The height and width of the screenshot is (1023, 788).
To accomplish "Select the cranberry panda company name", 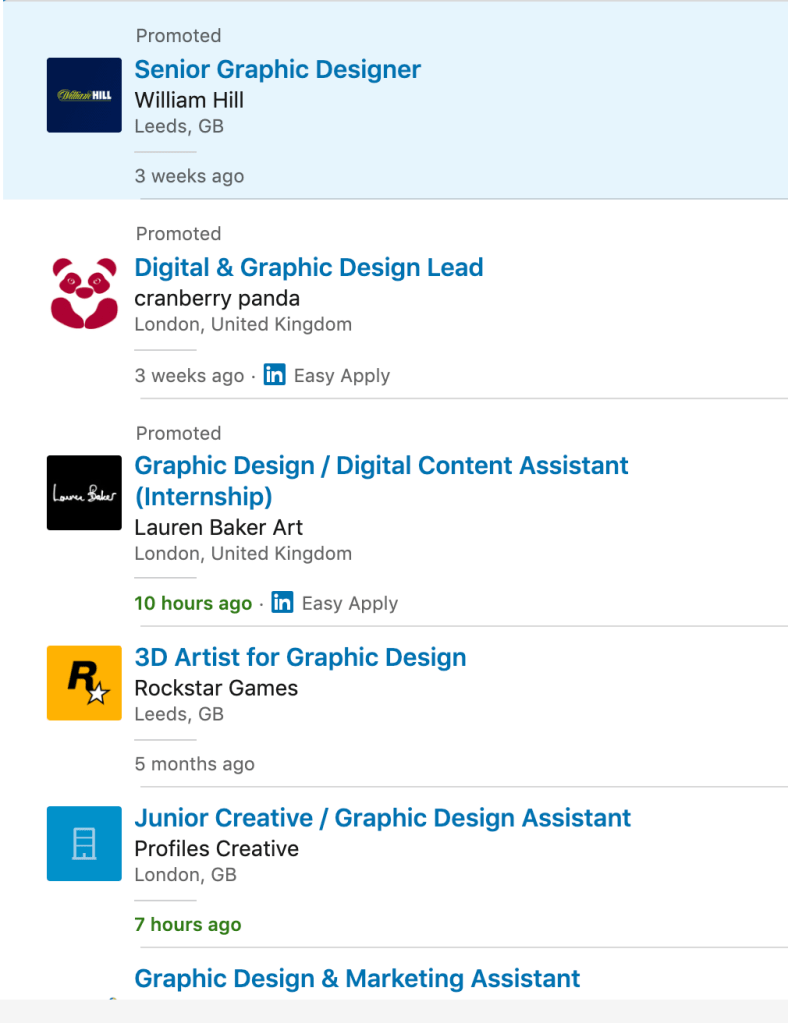I will [217, 298].
